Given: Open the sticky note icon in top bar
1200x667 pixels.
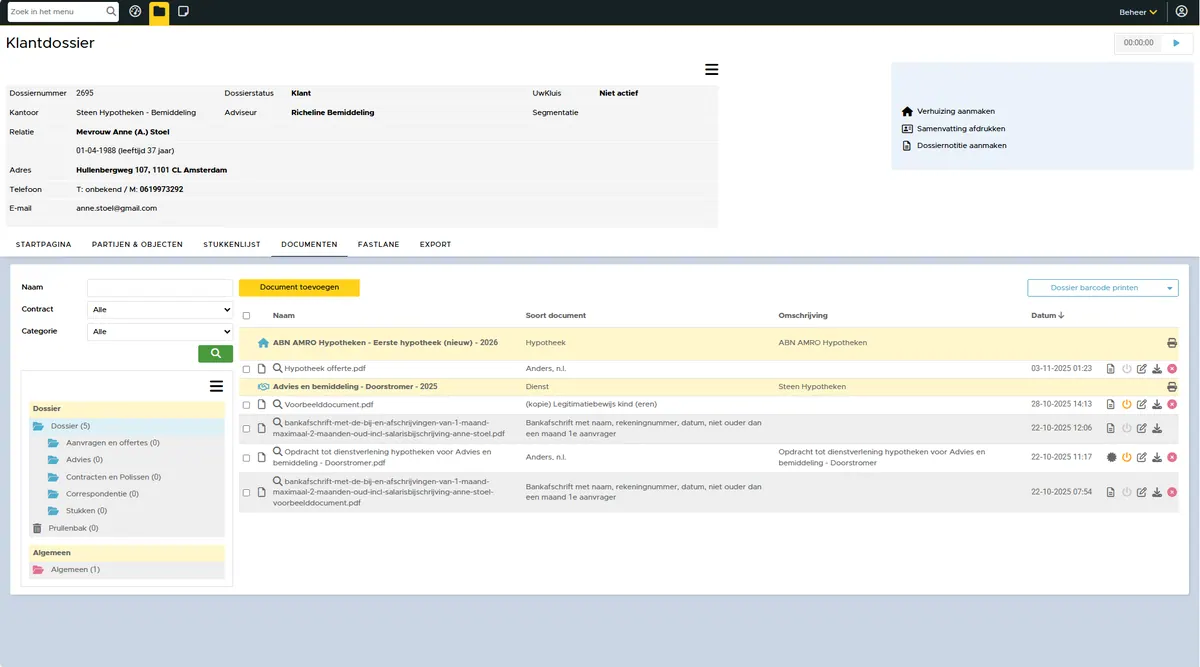Looking at the screenshot, I should point(183,12).
